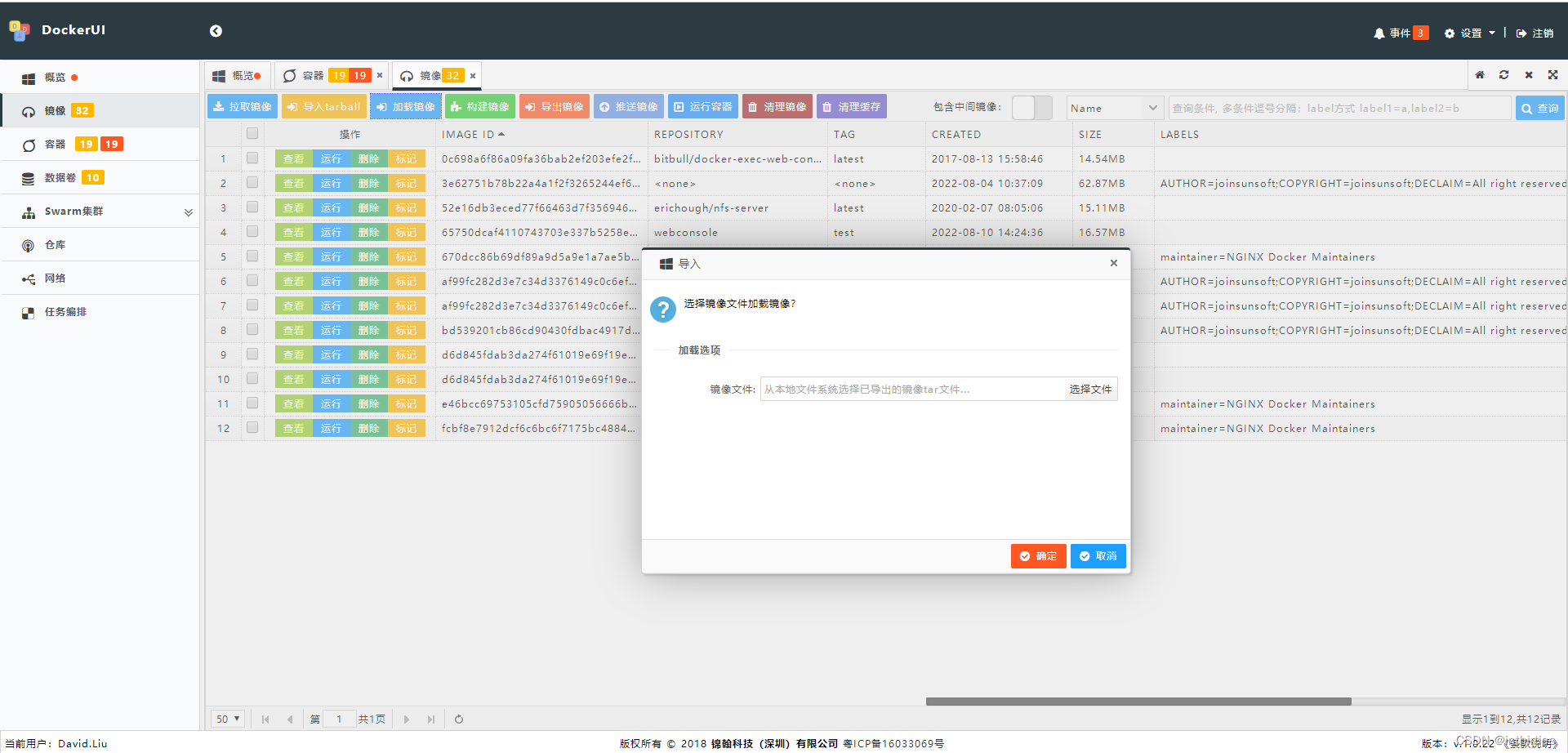Check the row 4 checkbox
This screenshot has height=753, width=1568.
pos(252,232)
